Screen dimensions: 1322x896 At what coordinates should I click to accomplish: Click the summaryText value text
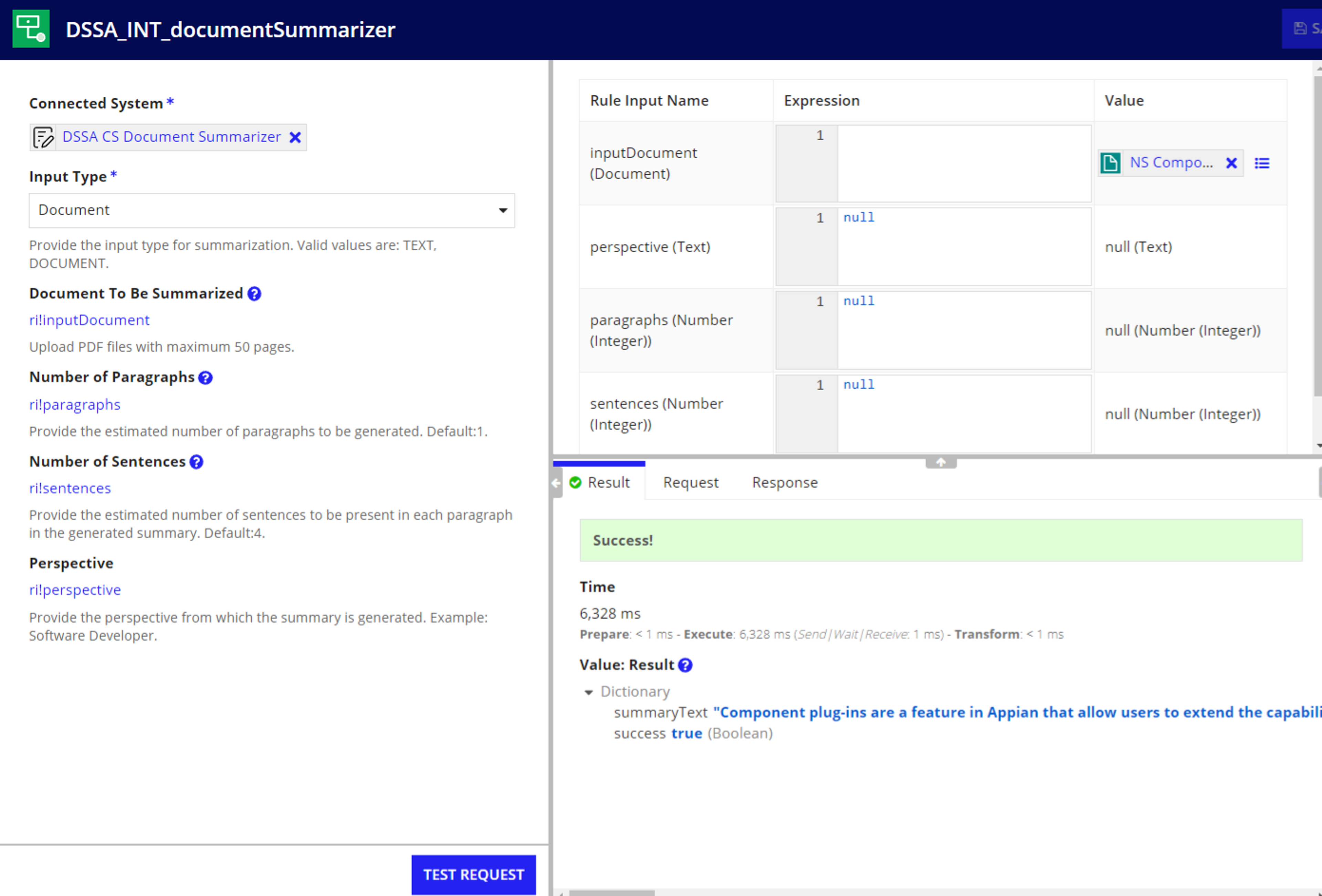[1017, 712]
